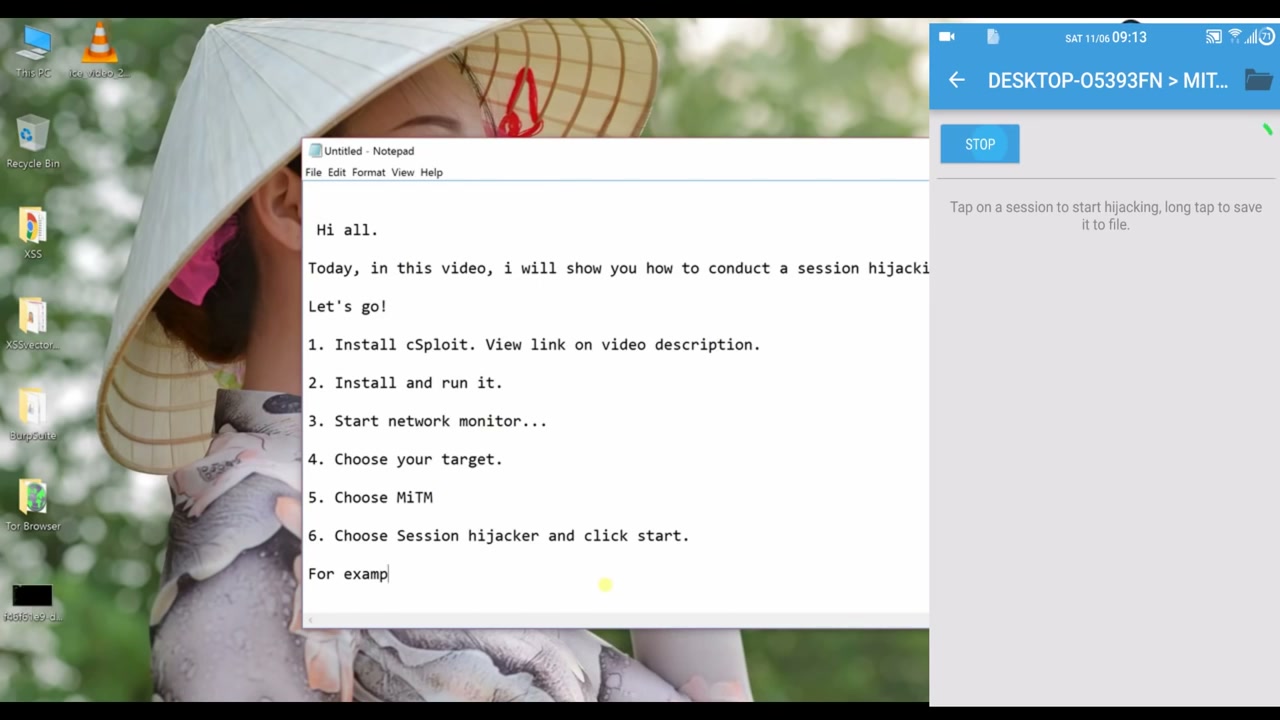The image size is (1280, 720).
Task: Open the Help menu in Notepad
Action: [431, 172]
